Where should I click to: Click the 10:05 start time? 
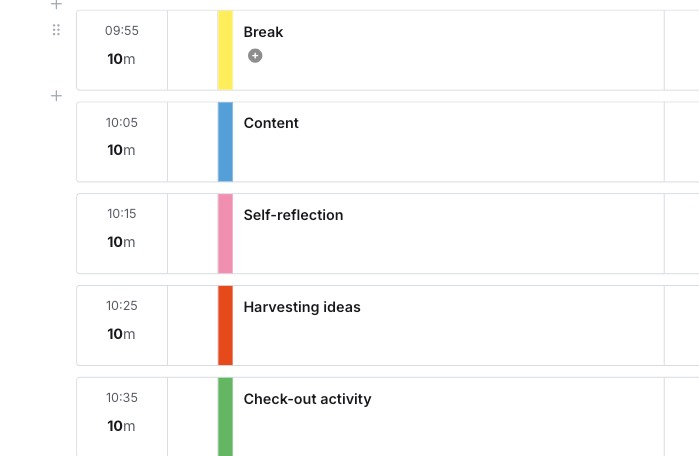(x=122, y=123)
